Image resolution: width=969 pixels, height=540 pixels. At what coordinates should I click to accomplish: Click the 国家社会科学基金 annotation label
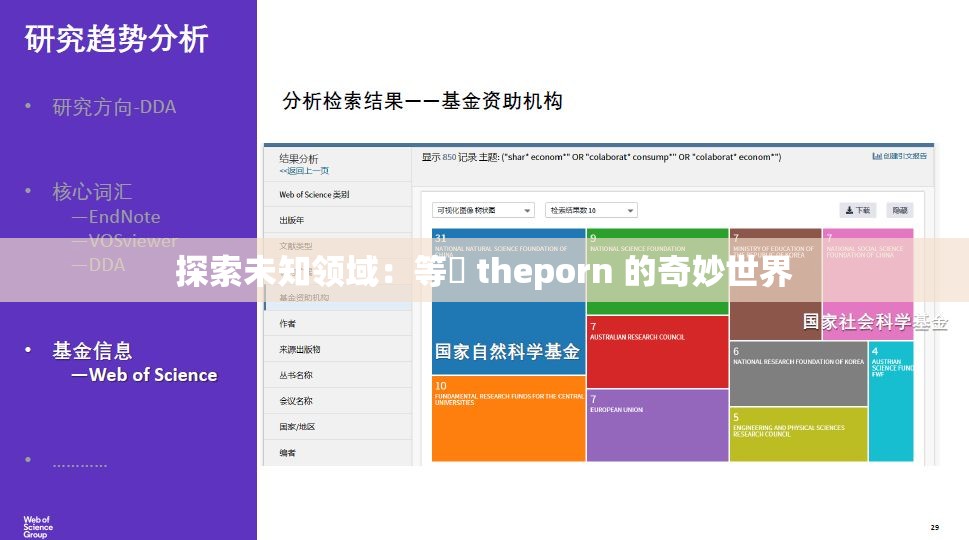(875, 322)
